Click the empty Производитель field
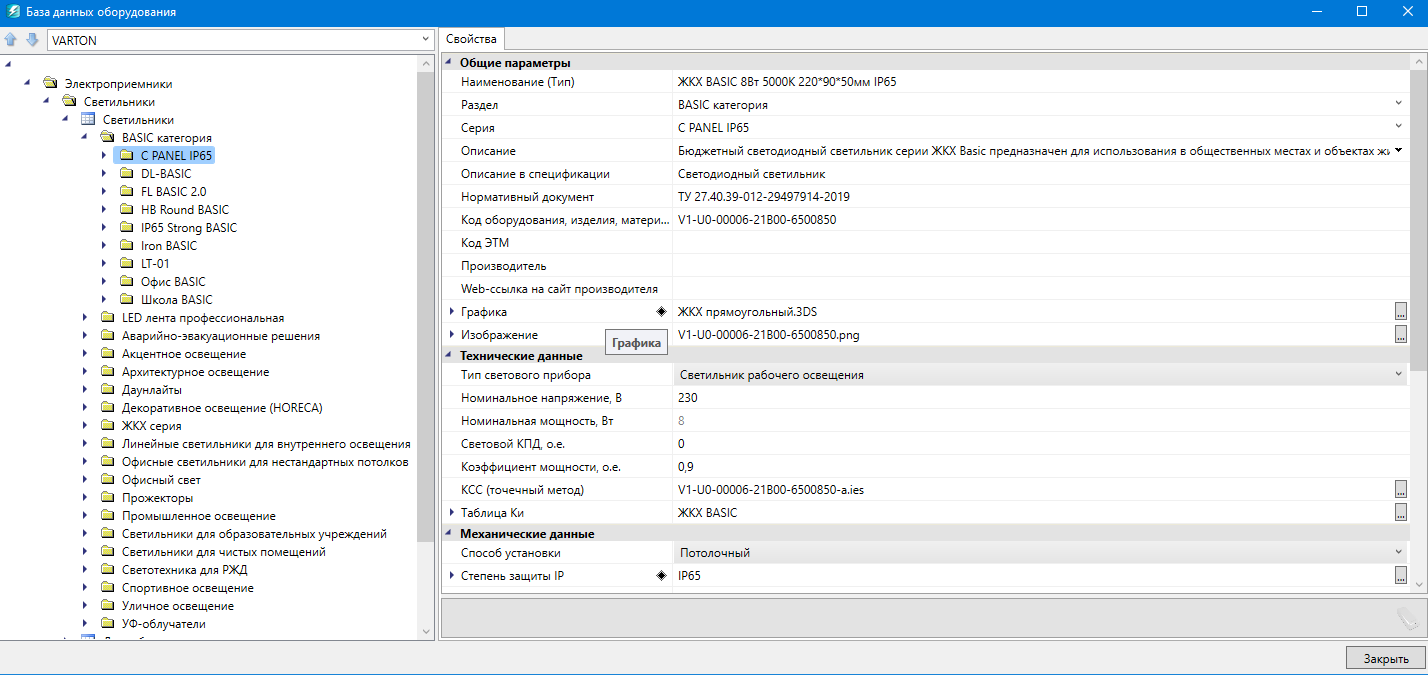1428x675 pixels. point(1041,266)
